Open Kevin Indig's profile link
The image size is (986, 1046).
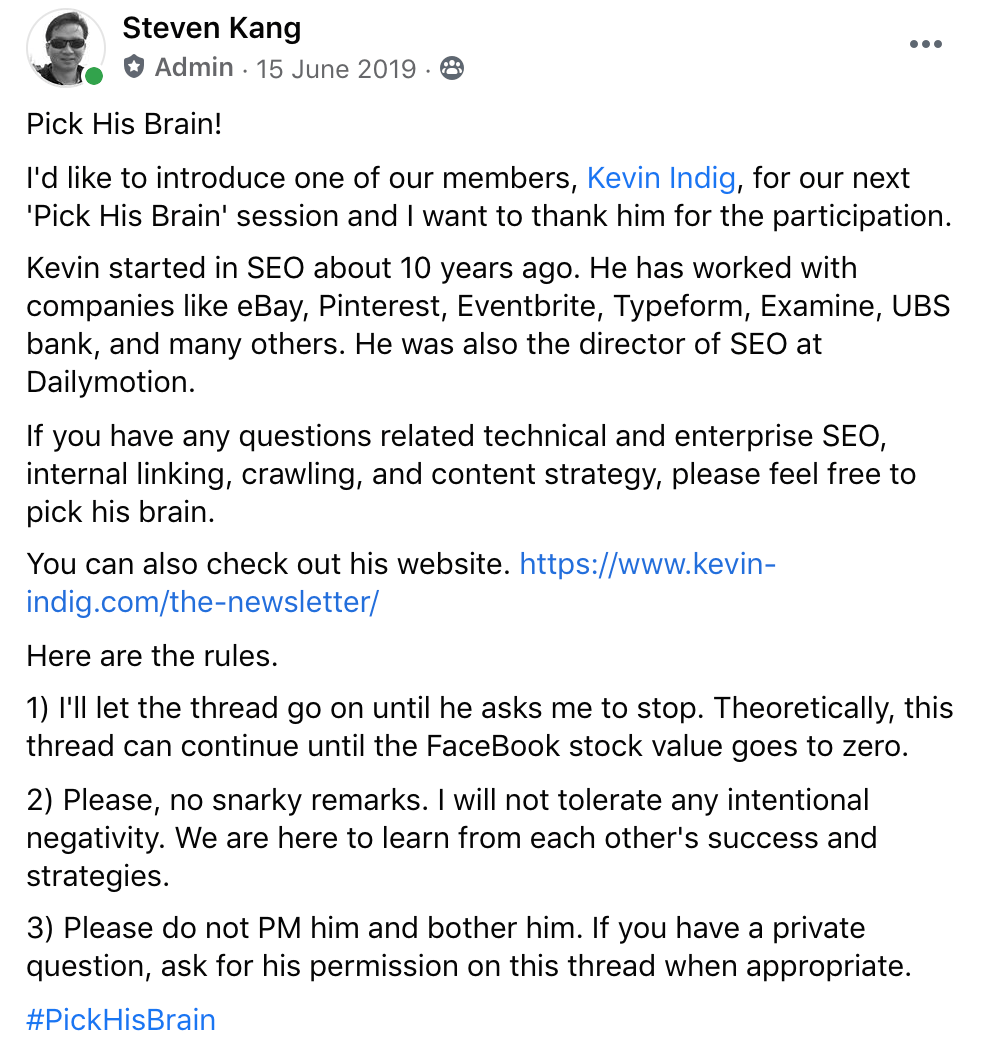[661, 177]
